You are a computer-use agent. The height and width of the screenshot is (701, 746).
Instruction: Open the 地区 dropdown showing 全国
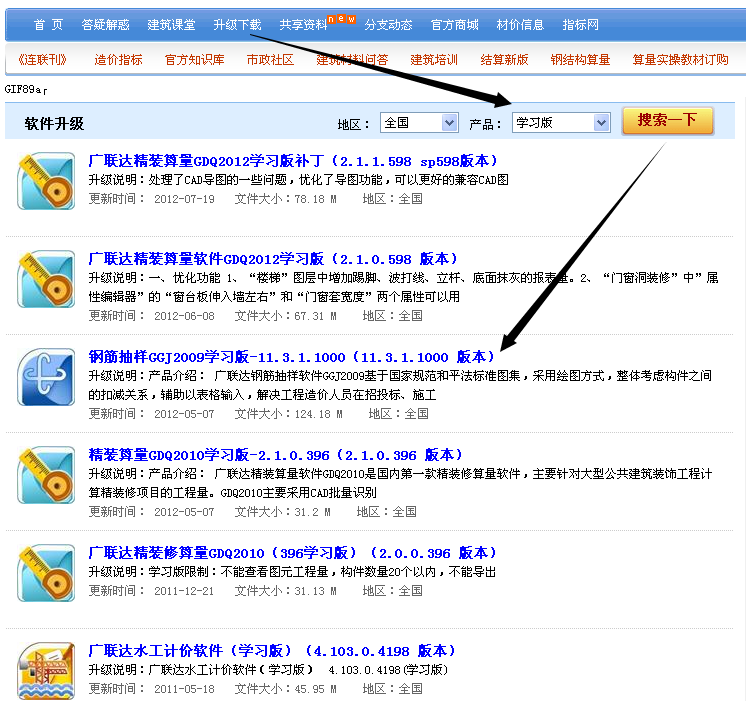coord(419,123)
